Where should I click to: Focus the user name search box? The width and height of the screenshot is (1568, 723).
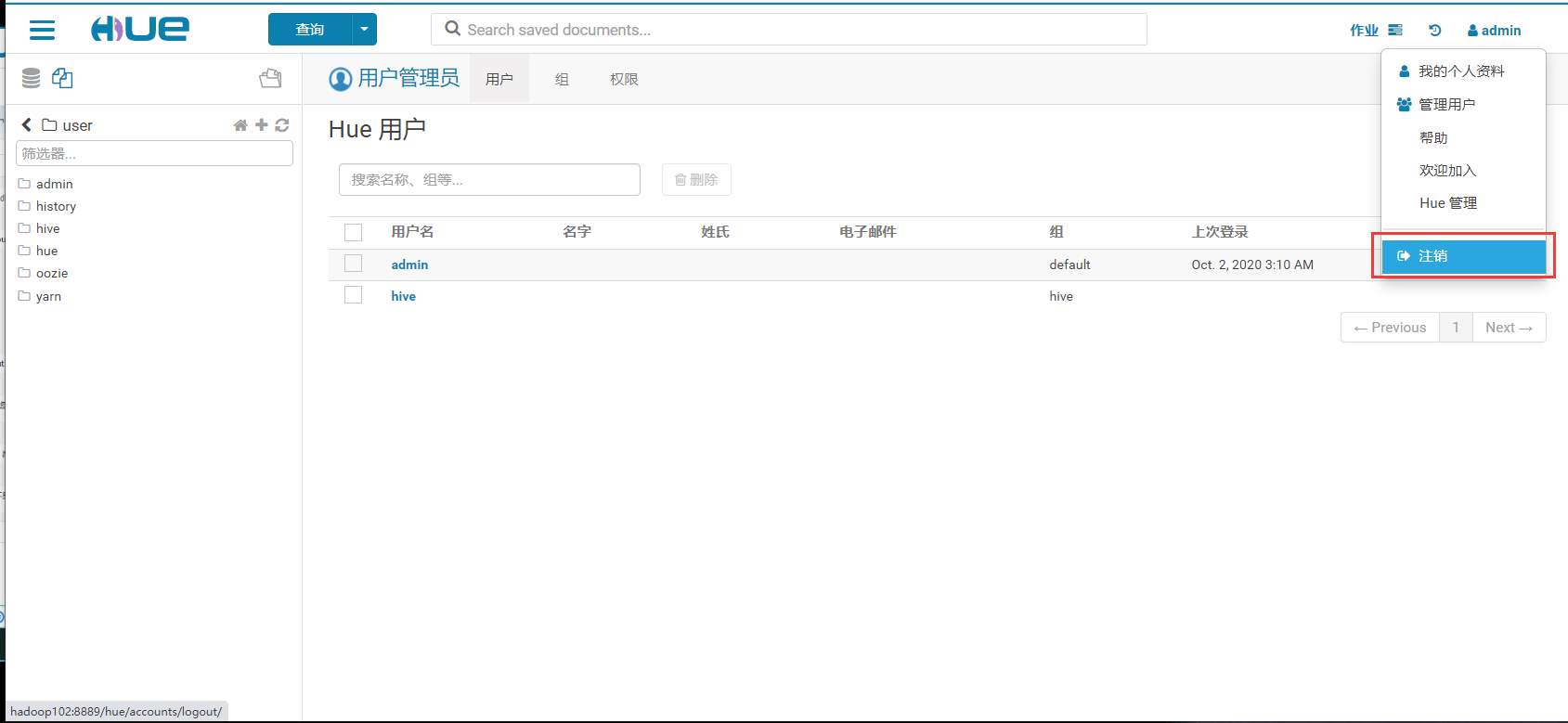(489, 180)
